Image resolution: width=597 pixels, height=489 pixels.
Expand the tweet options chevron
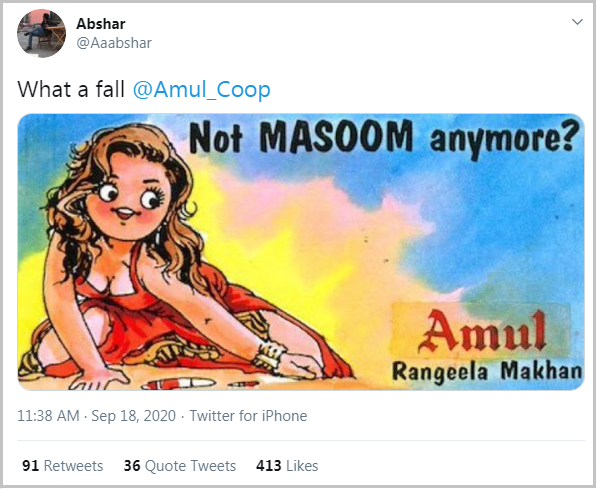[x=577, y=22]
